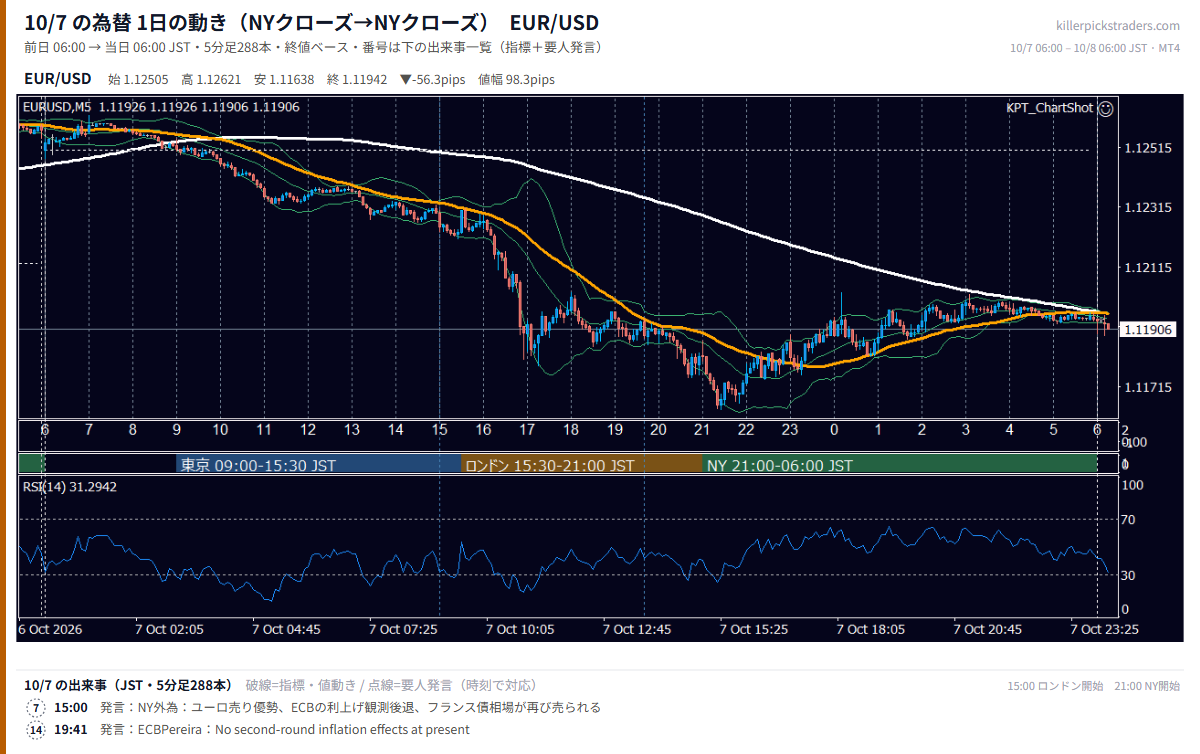Click hour label 23 on the JST axis
Screen dimensions: 1200x754
click(790, 430)
